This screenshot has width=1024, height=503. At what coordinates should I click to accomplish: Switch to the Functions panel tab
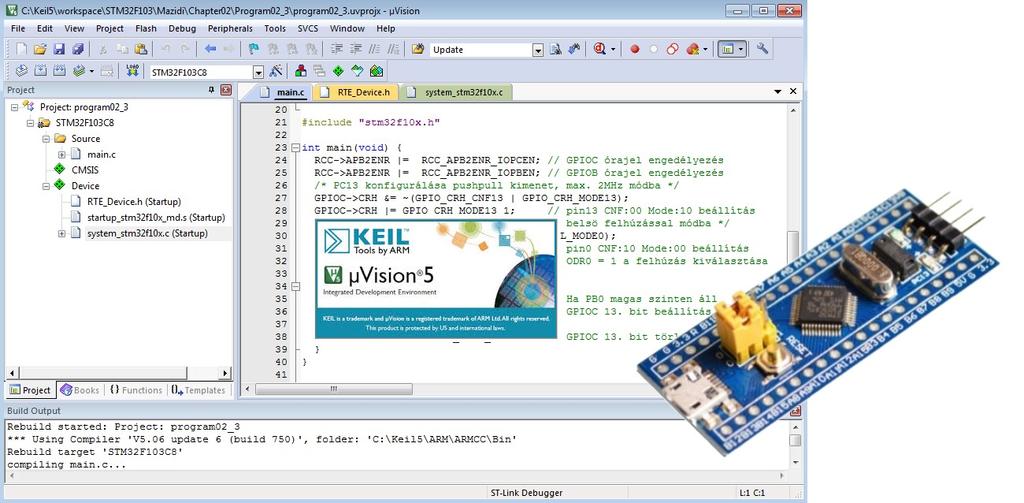coord(136,390)
